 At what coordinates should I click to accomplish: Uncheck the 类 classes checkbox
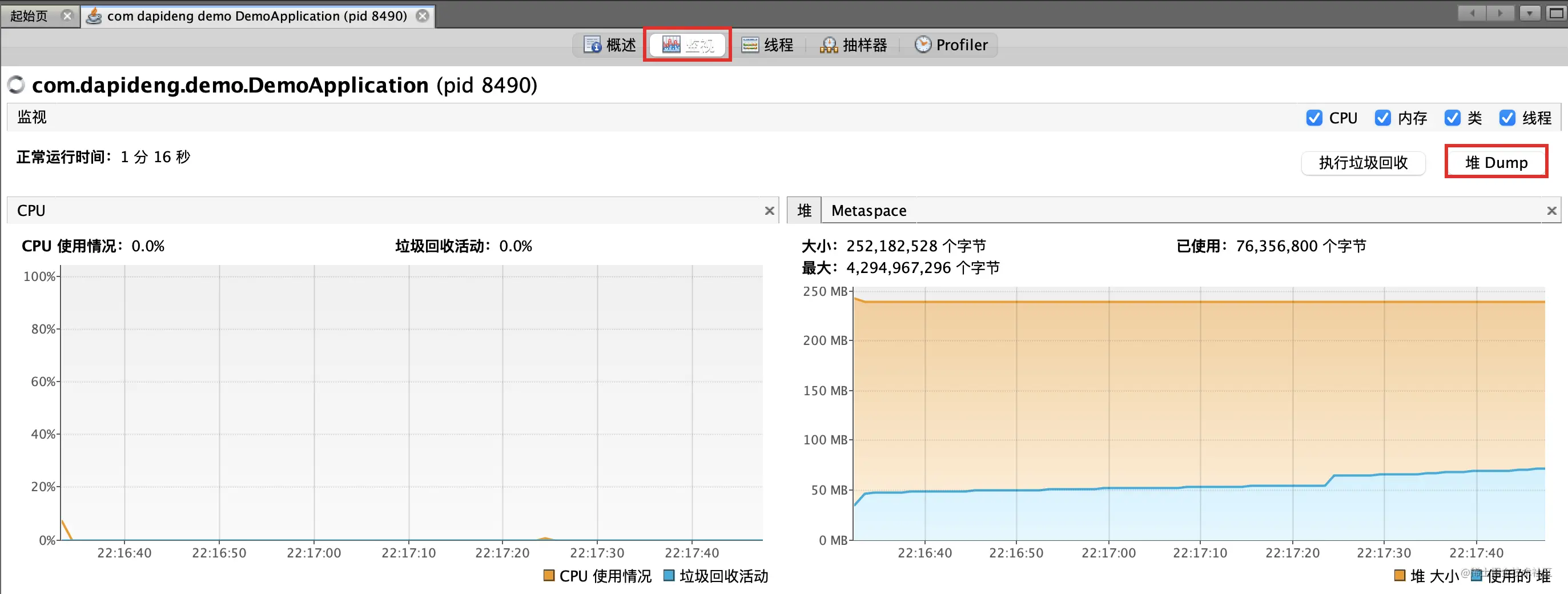pyautogui.click(x=1452, y=118)
